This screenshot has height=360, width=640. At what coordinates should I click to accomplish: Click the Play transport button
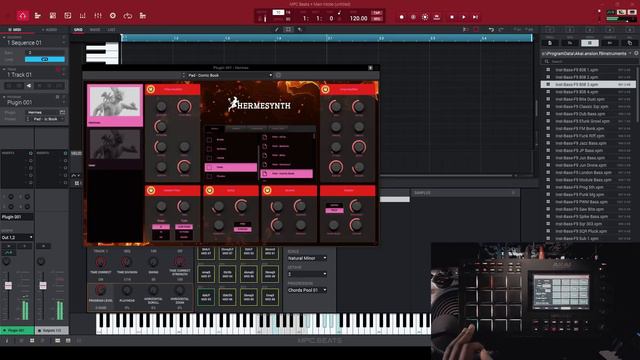pyautogui.click(x=464, y=17)
